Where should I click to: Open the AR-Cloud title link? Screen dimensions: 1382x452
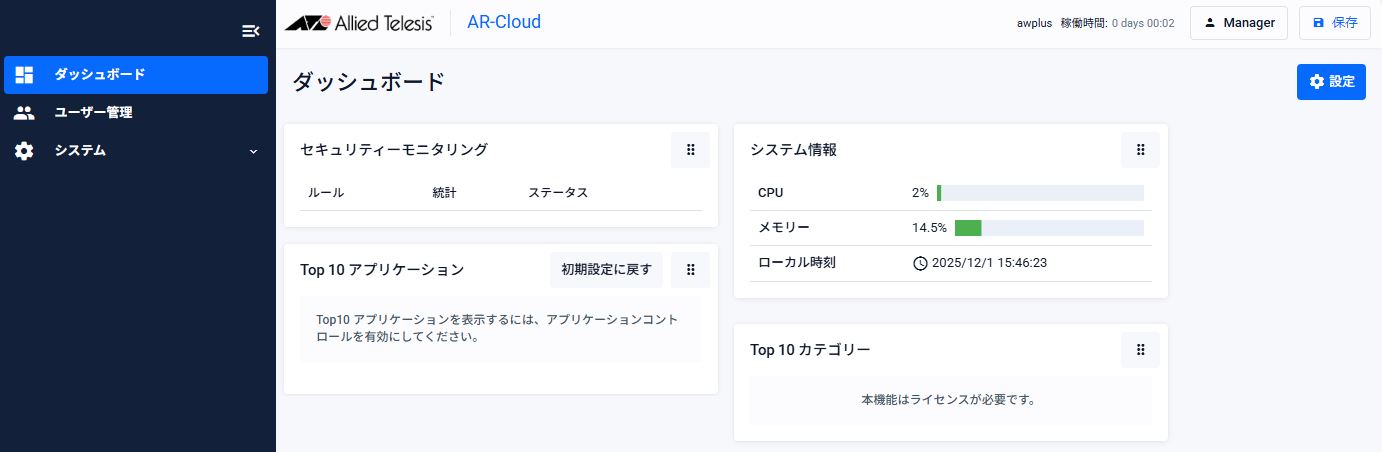[504, 22]
